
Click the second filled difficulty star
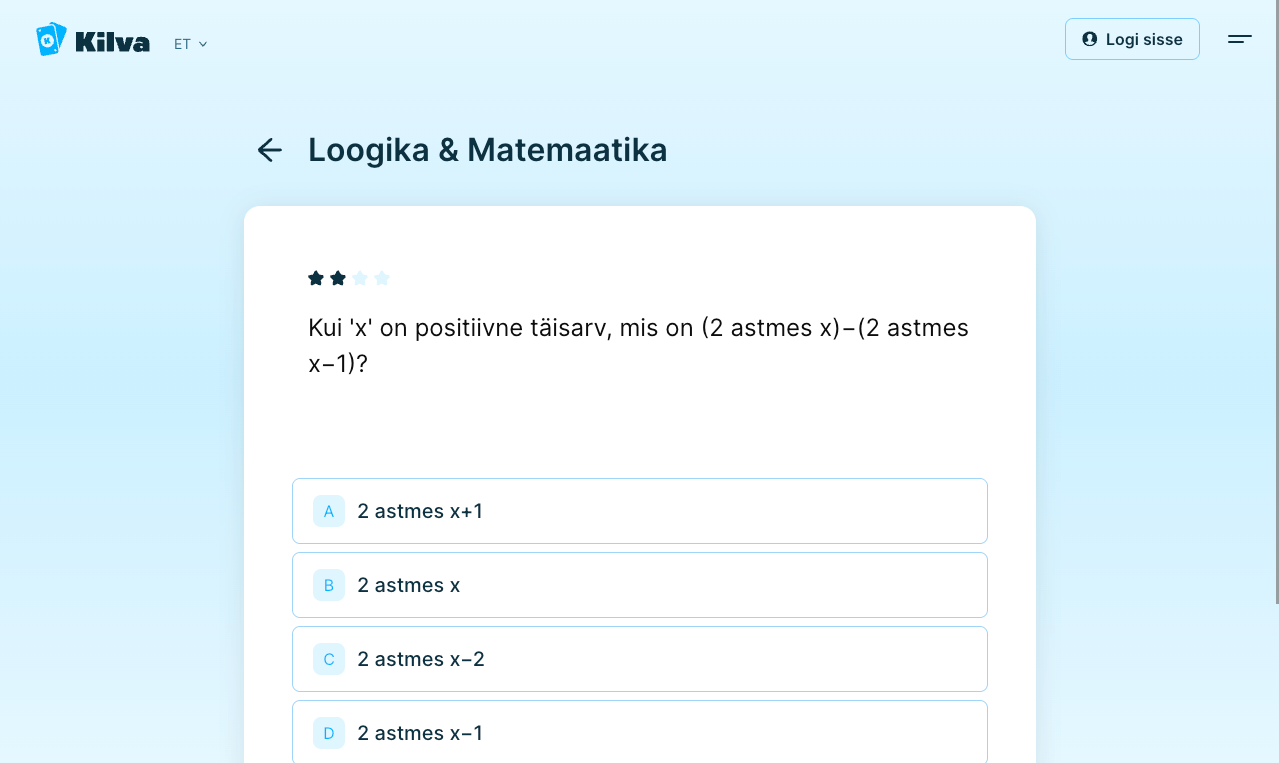338,278
